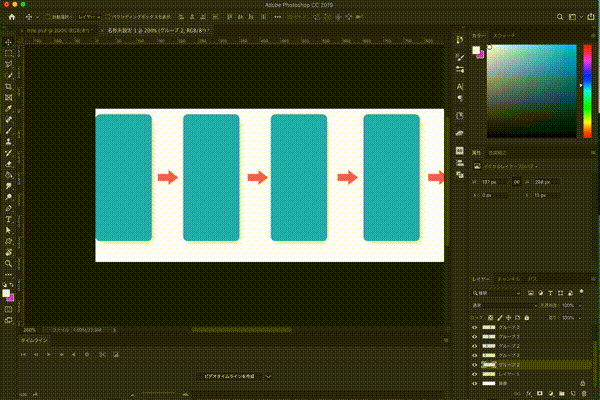Switch to the Swatches tab

click(503, 35)
